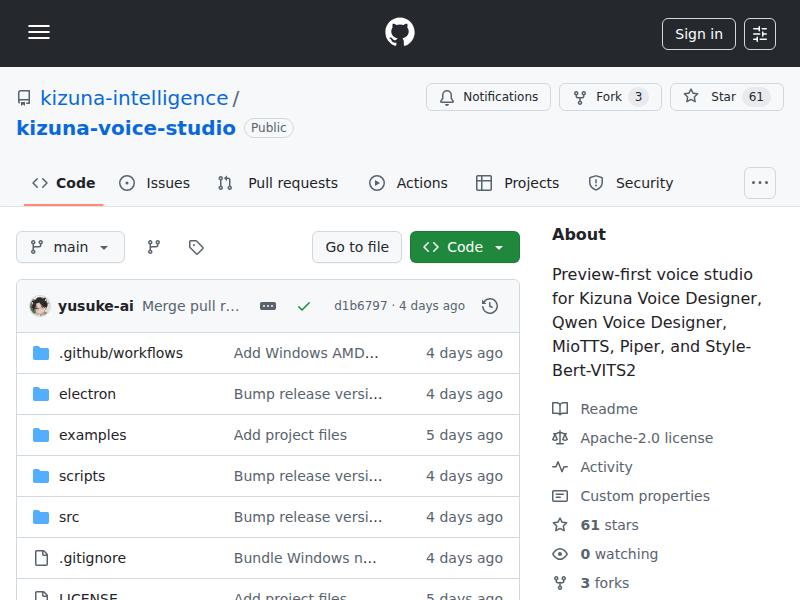Open the command palette icon in the header
This screenshot has height=600, width=800.
759,33
